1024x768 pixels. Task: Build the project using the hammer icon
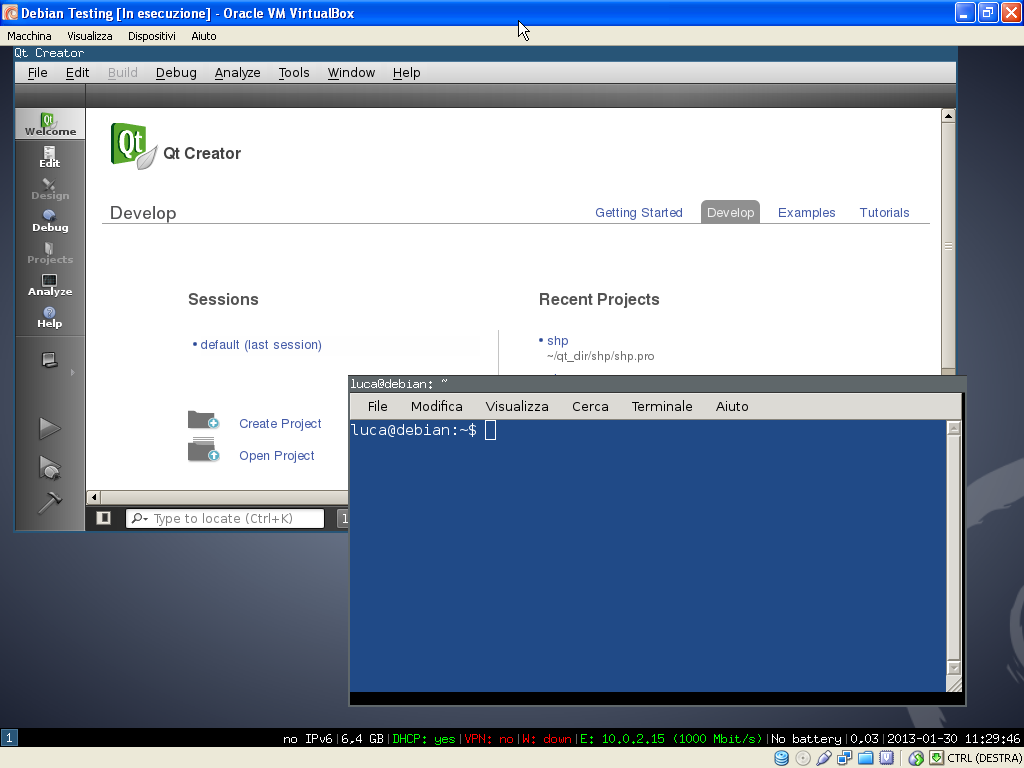tap(49, 503)
